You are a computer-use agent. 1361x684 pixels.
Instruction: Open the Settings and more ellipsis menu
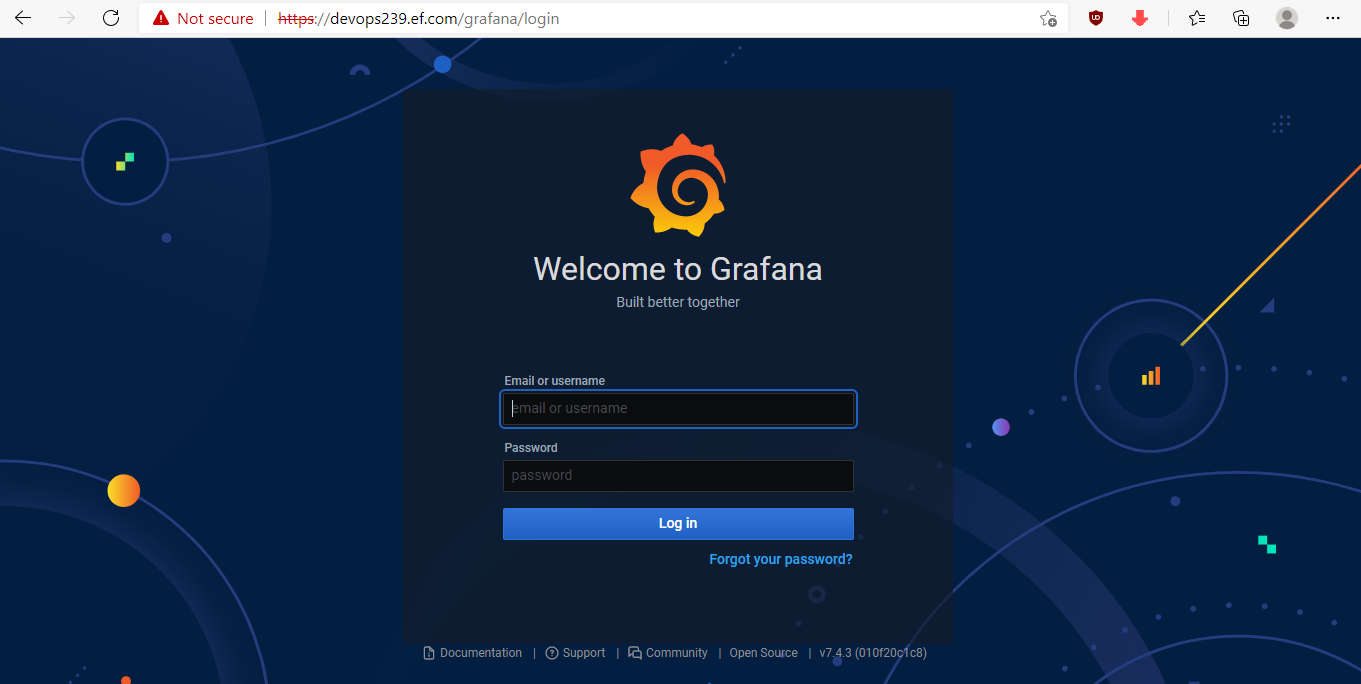(x=1332, y=18)
